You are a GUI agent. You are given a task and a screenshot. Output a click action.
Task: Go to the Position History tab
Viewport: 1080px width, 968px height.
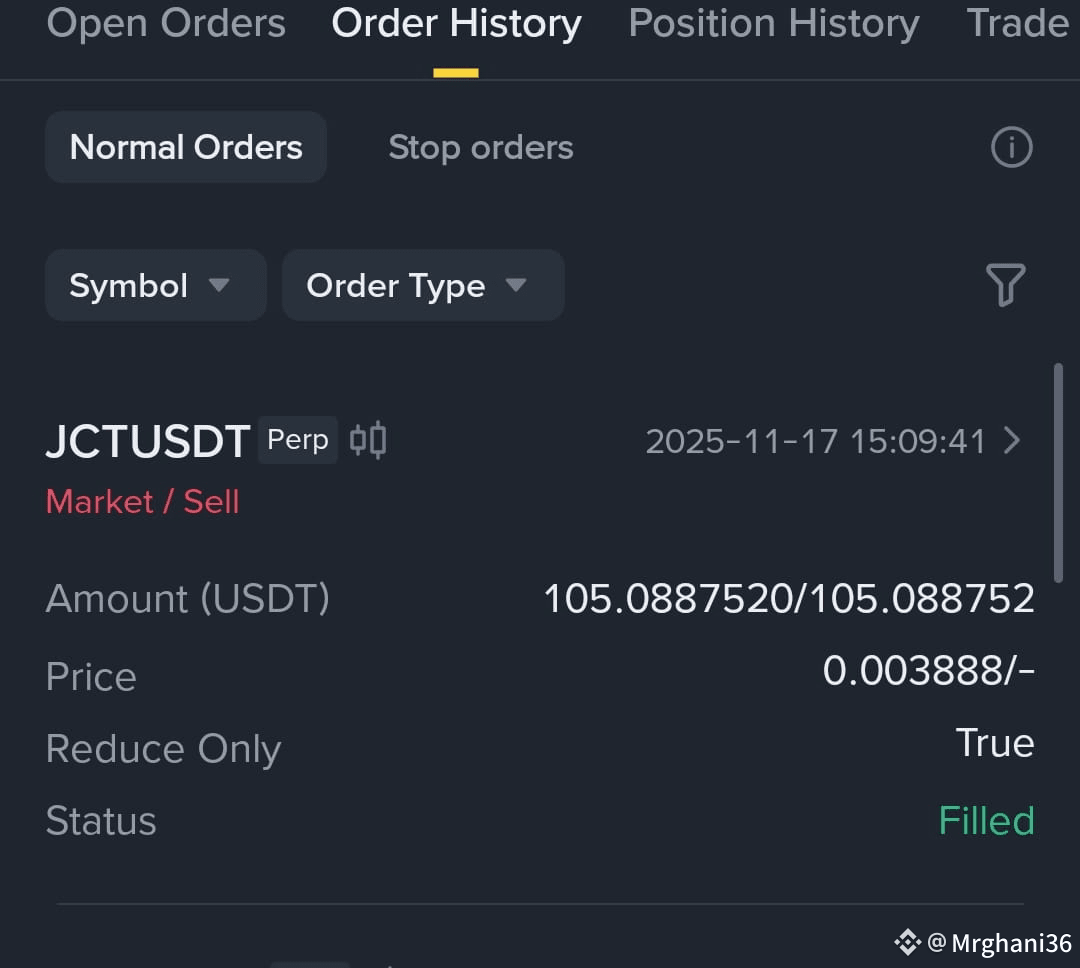[x=773, y=23]
